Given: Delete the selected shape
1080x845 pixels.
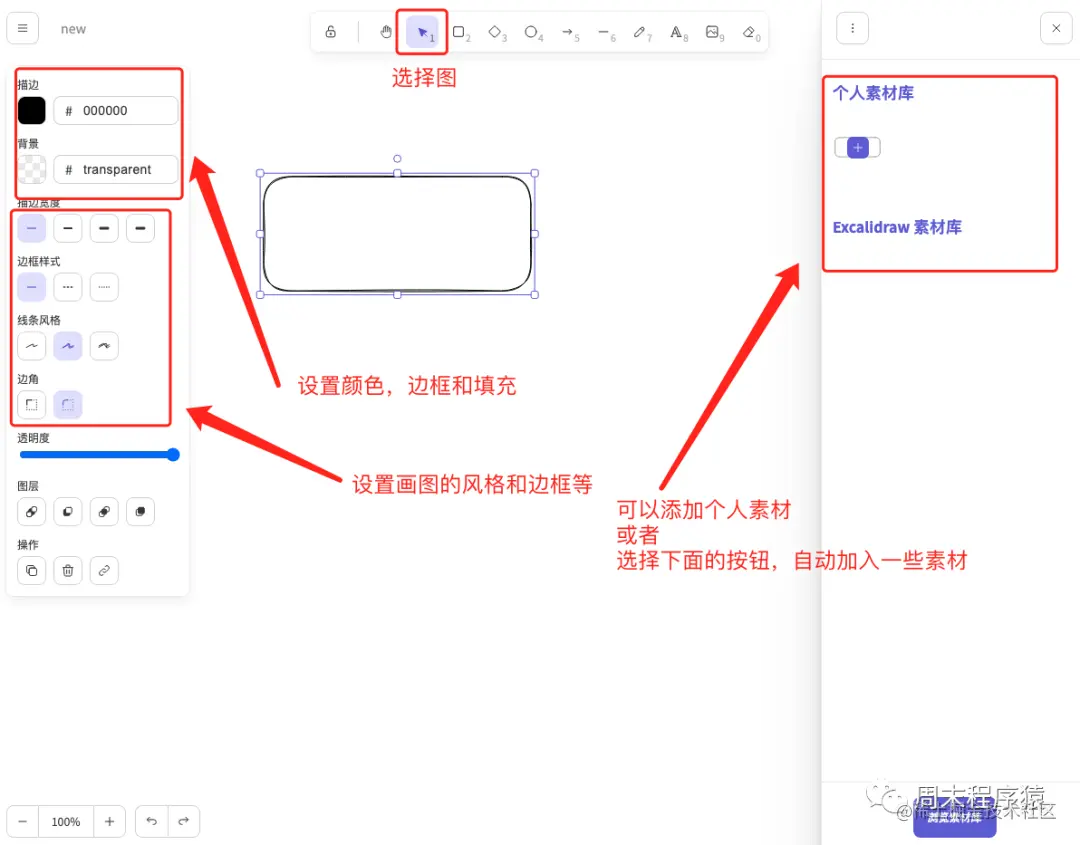Looking at the screenshot, I should pos(68,570).
